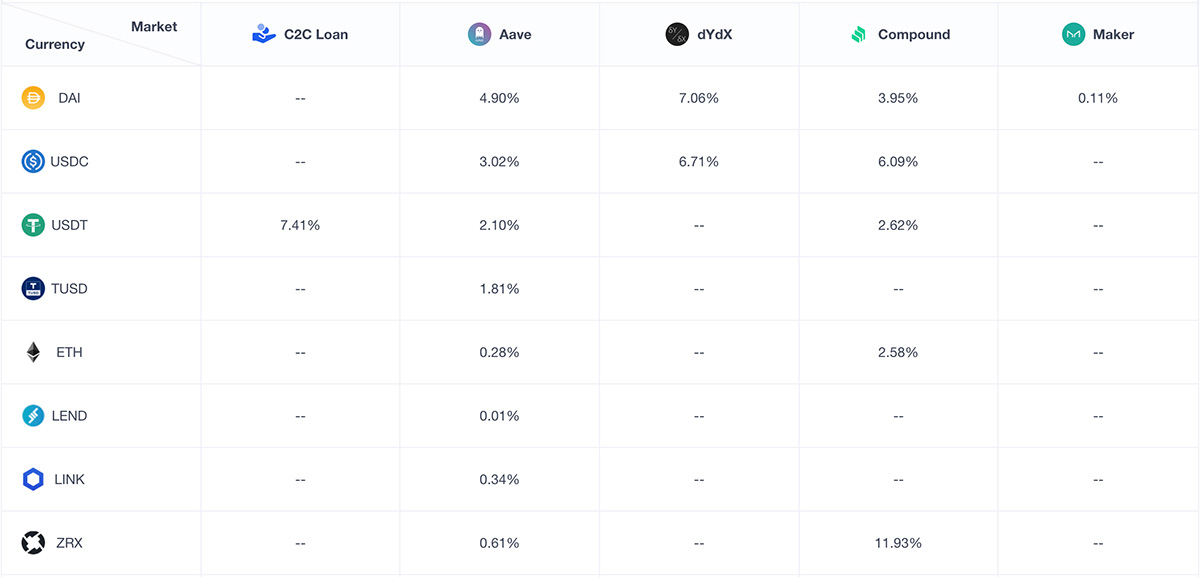Click the Compound logo icon

point(858,34)
